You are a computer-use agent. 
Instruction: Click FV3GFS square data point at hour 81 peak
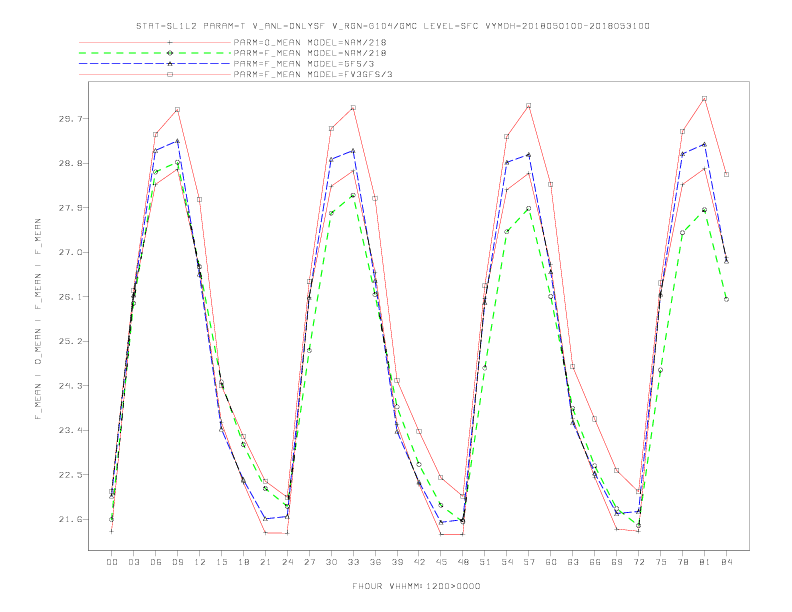click(x=704, y=98)
